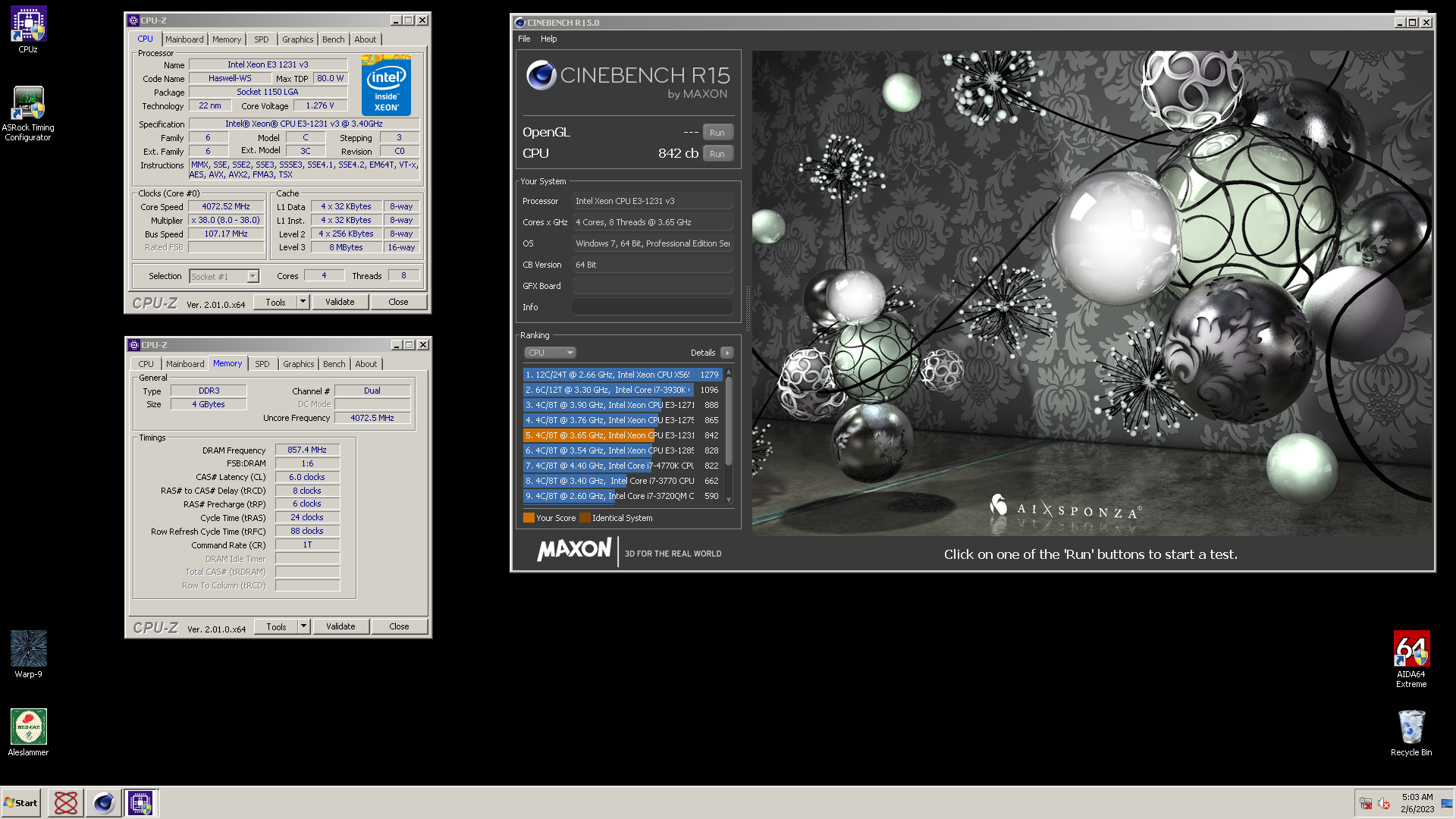The image size is (1456, 819).
Task: Open the Graphics tab in top CPU-Z window
Action: point(298,39)
